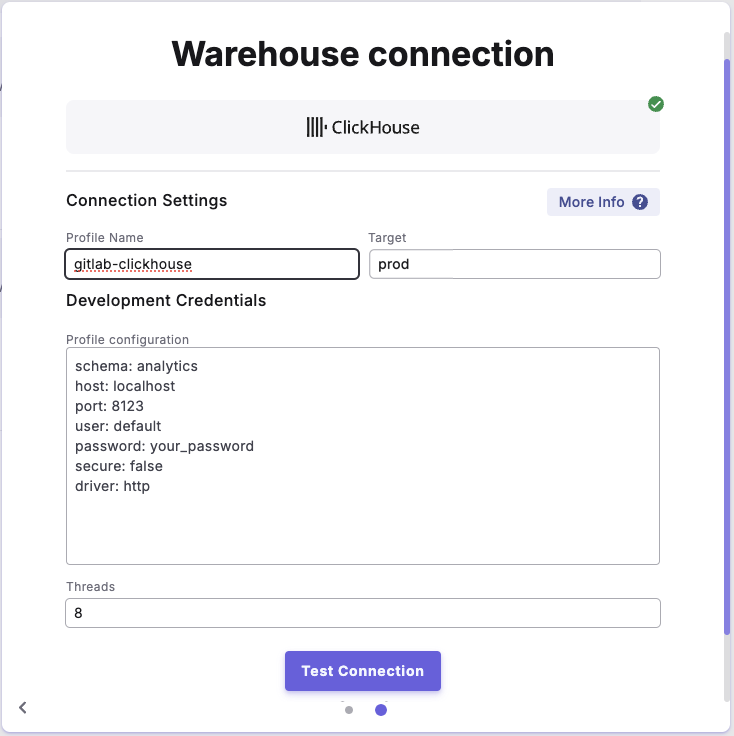Select the highlighted second pagination dot

(381, 711)
